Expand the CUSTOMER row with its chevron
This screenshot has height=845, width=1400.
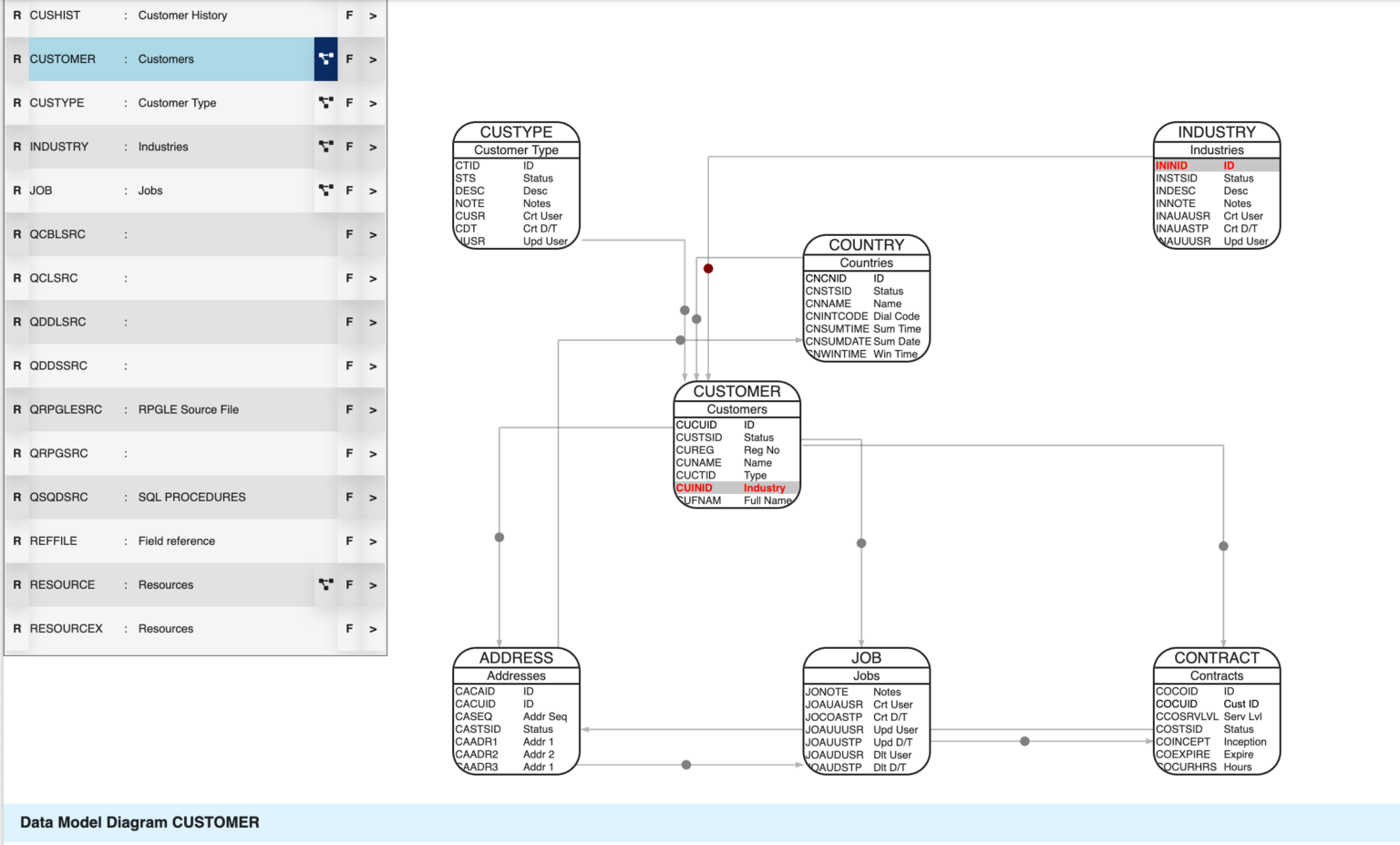pos(372,58)
